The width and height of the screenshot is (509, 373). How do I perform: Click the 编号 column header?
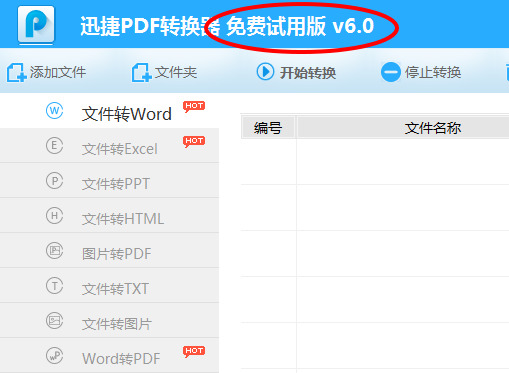coord(268,127)
